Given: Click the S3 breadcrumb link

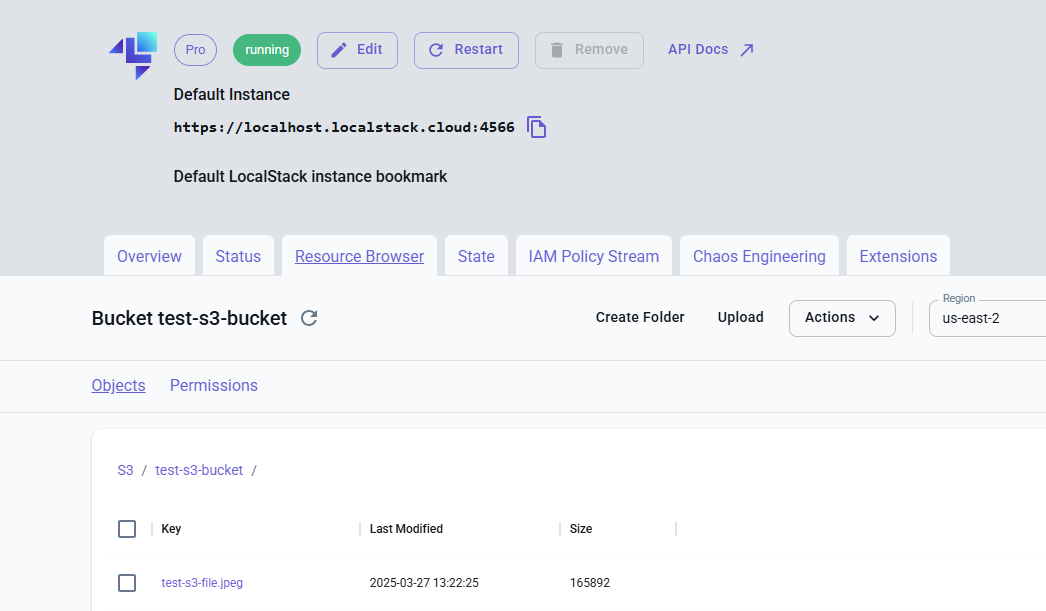Looking at the screenshot, I should [x=125, y=470].
